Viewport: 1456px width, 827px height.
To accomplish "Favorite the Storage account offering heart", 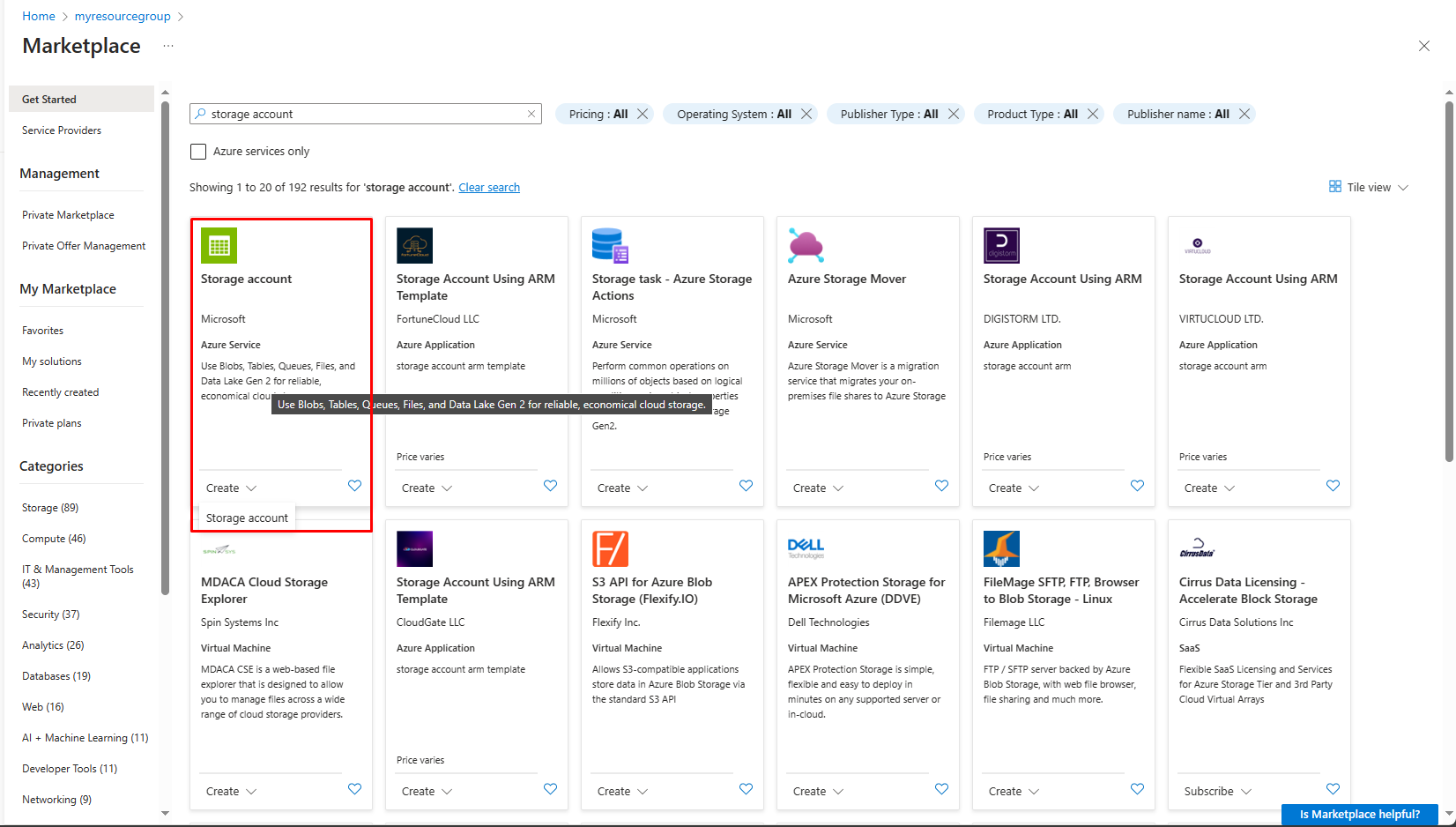I will (354, 485).
